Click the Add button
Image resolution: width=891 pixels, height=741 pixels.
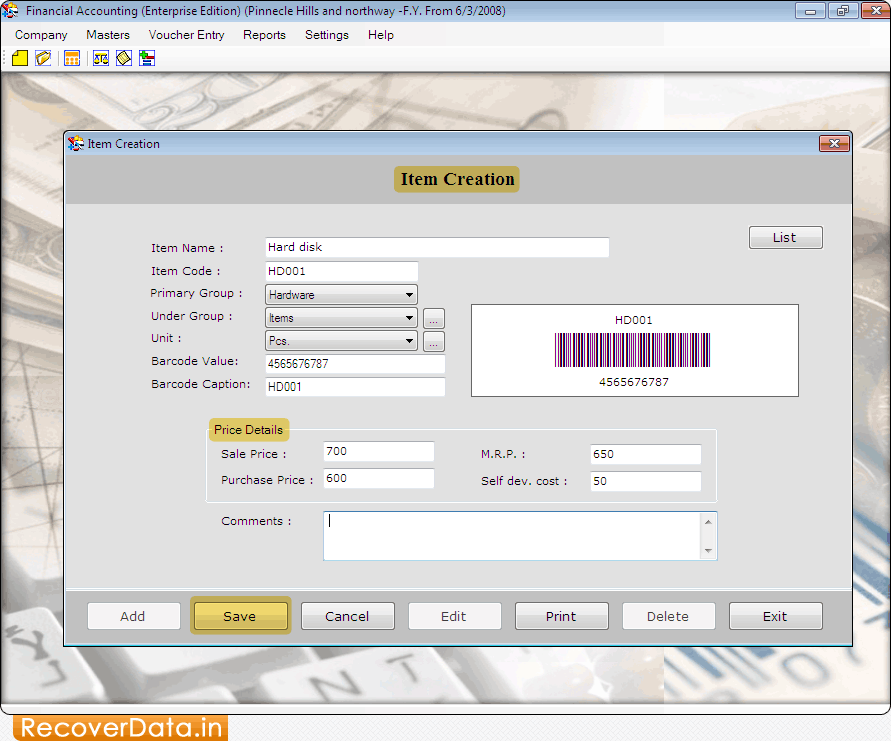tap(134, 616)
